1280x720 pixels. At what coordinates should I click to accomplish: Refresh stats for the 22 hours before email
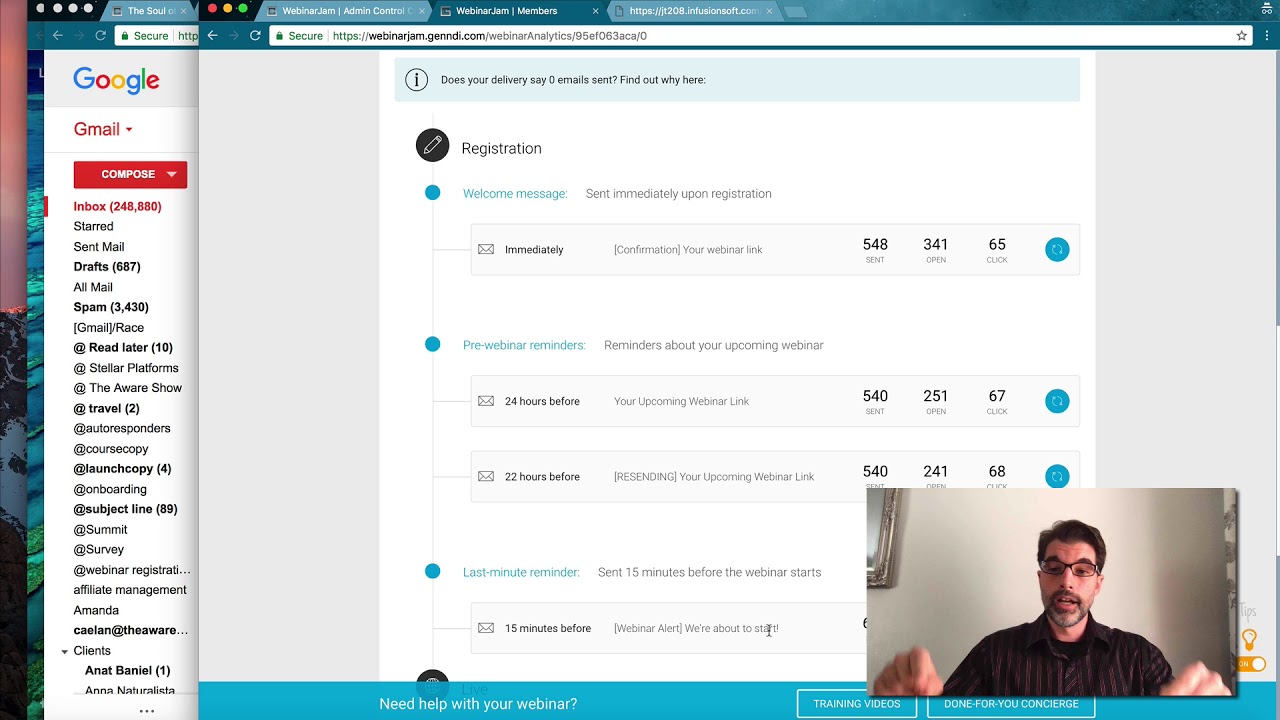[x=1057, y=477]
